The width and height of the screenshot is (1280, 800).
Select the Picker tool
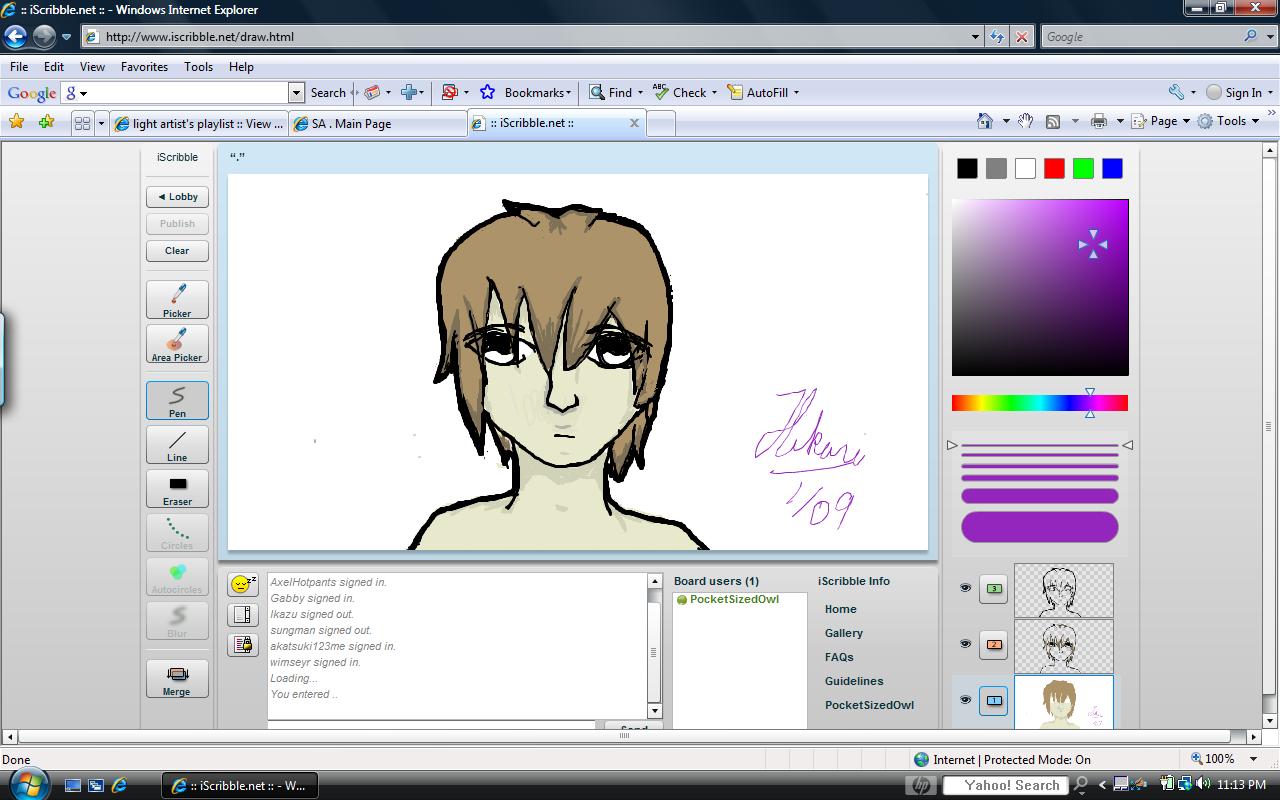(177, 300)
